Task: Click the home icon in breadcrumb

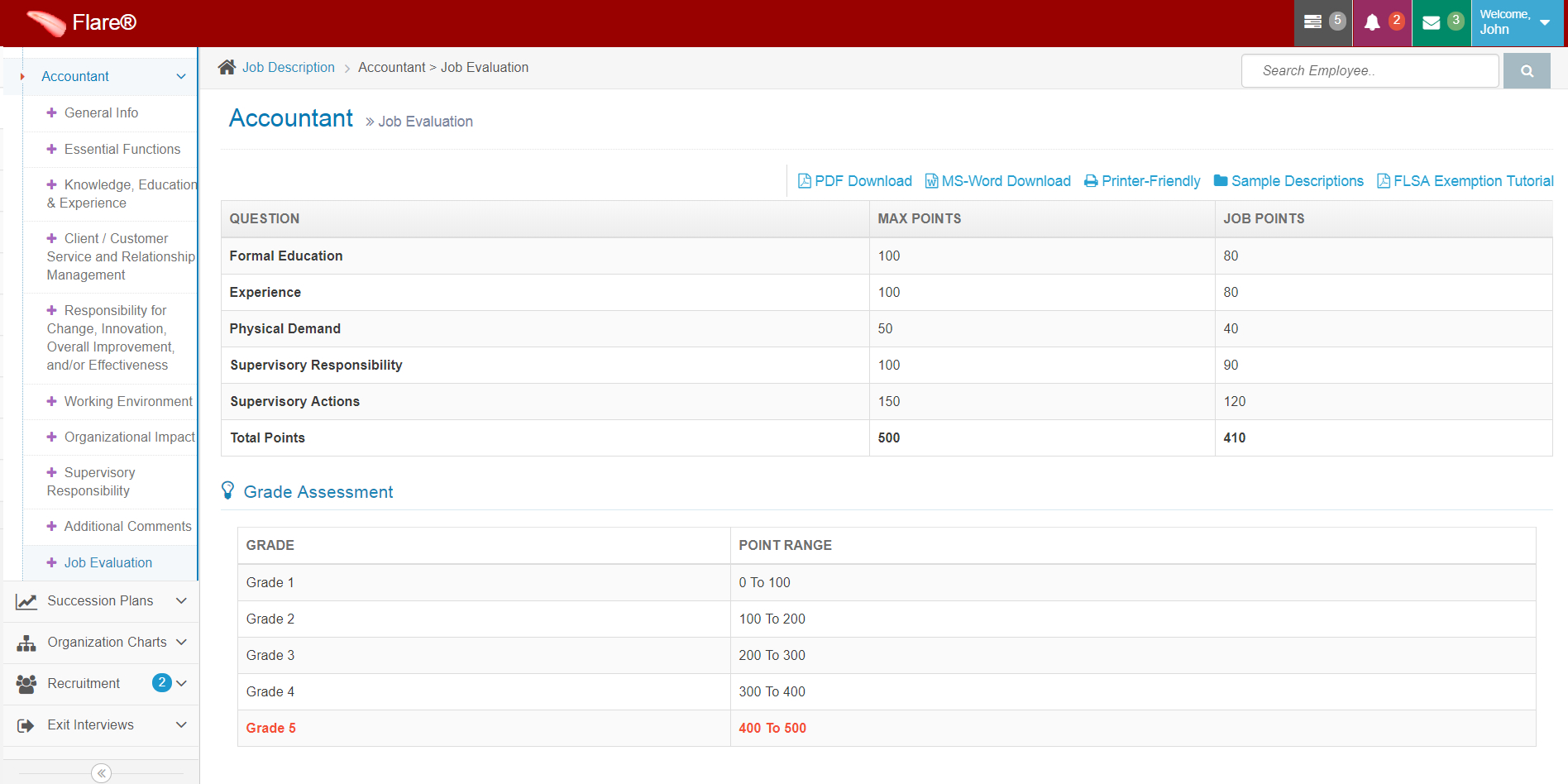Action: [227, 67]
